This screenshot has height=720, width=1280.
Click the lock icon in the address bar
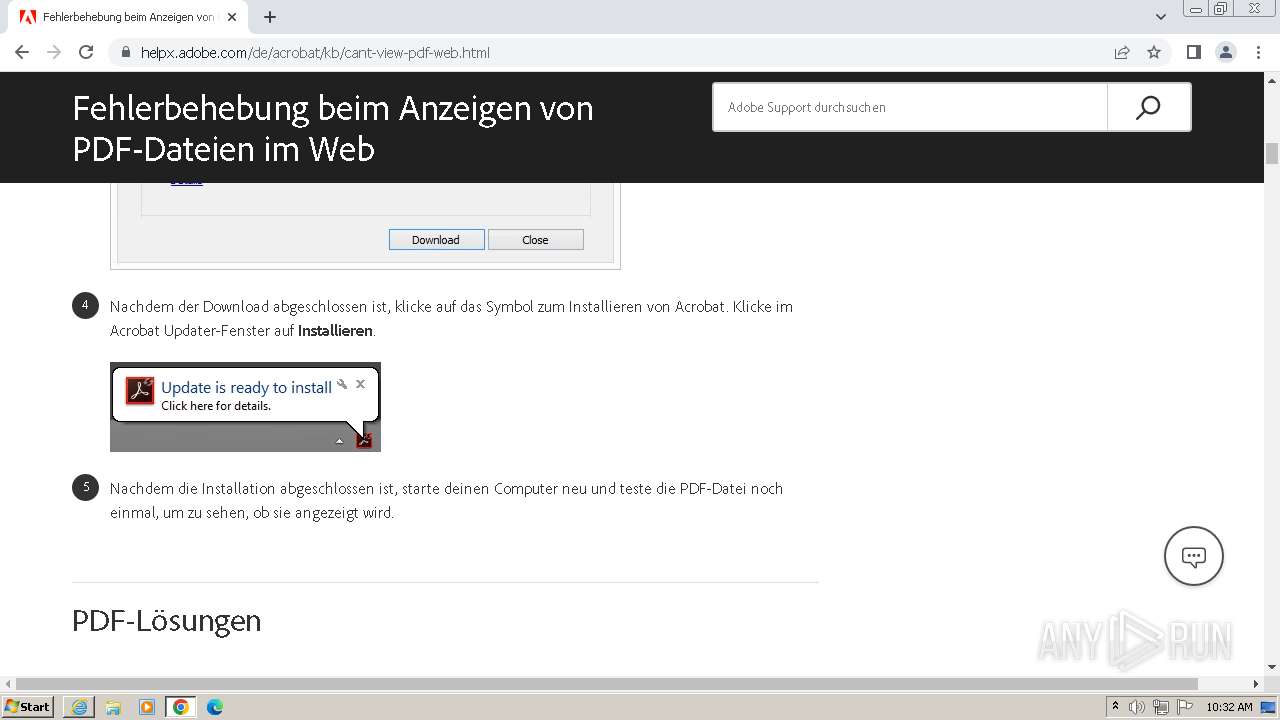(125, 52)
